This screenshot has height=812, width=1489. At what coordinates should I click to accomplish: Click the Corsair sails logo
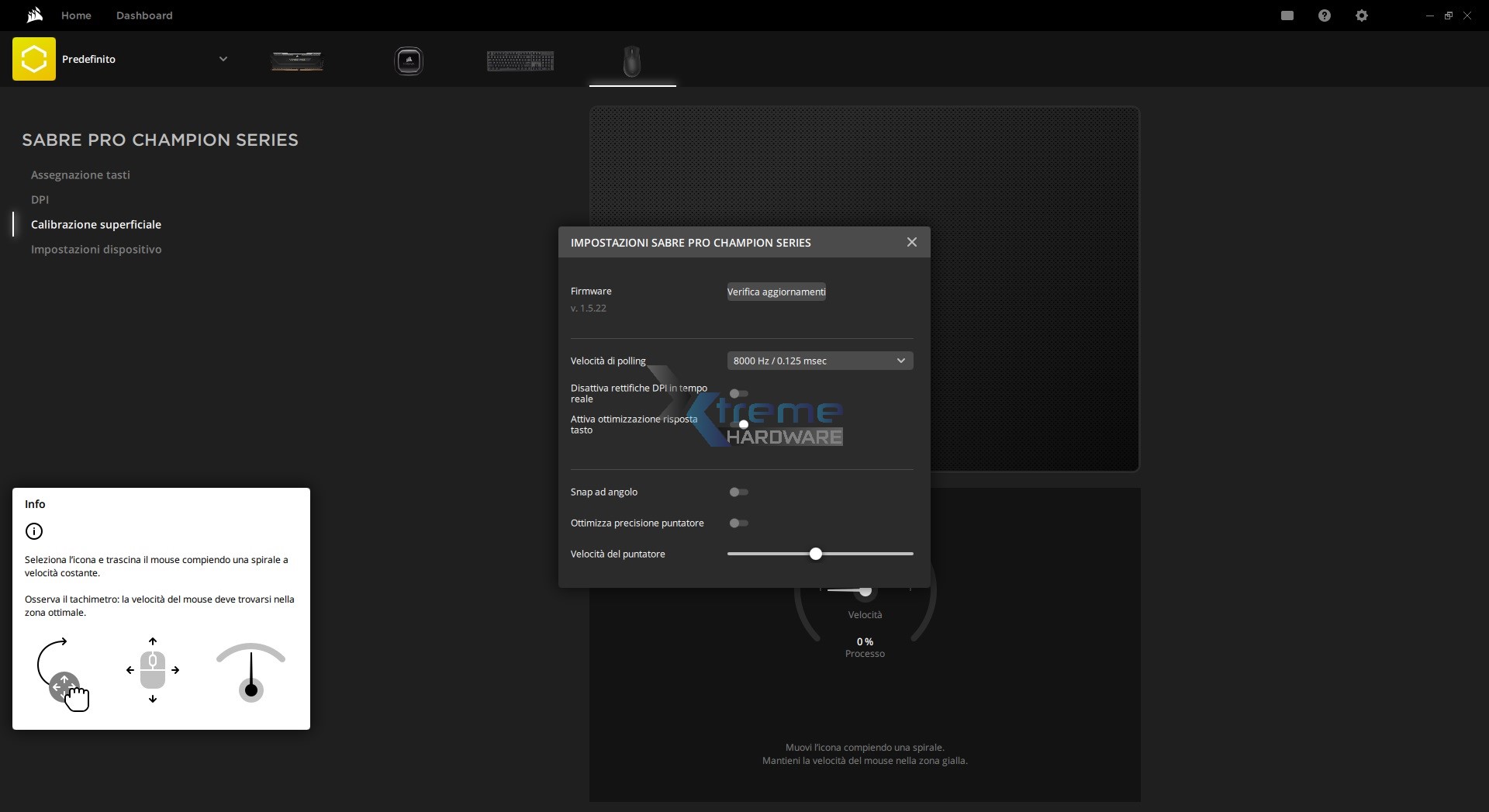[34, 15]
